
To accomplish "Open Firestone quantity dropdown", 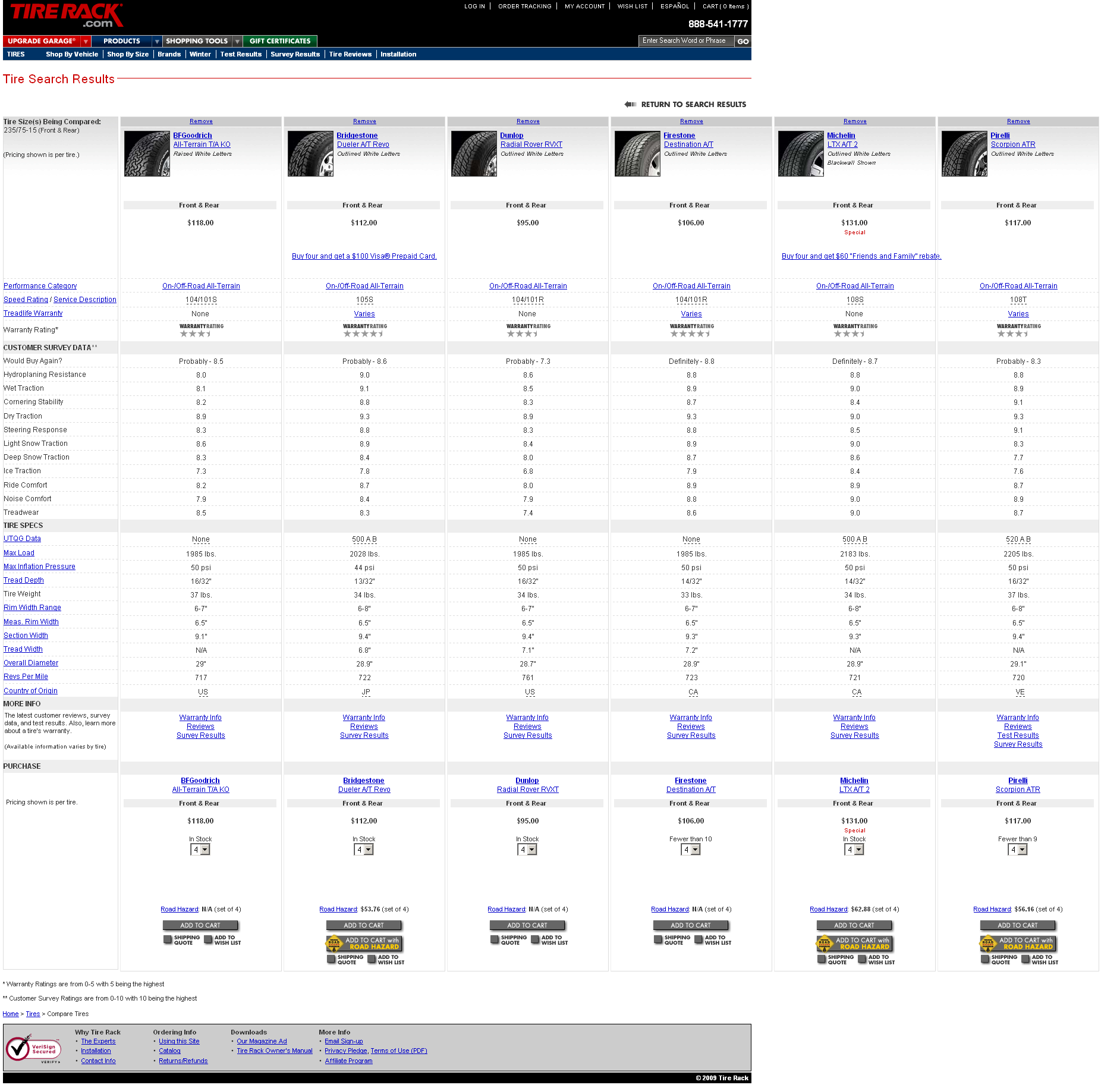I will [x=691, y=850].
